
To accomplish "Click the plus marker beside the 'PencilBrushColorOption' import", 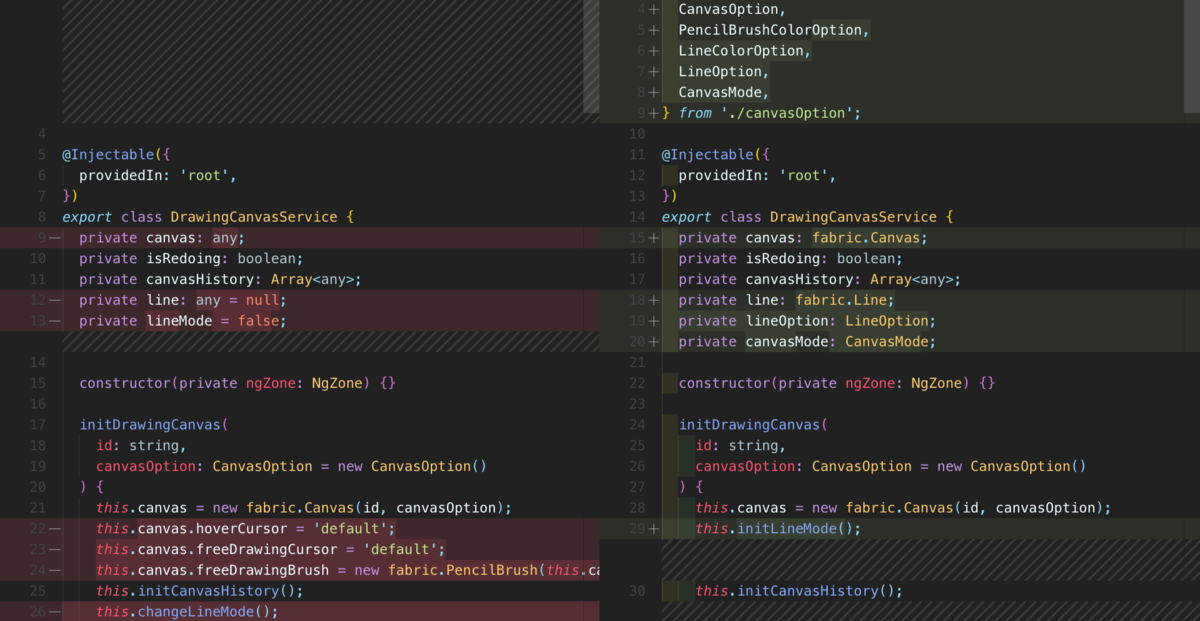I will tap(654, 30).
